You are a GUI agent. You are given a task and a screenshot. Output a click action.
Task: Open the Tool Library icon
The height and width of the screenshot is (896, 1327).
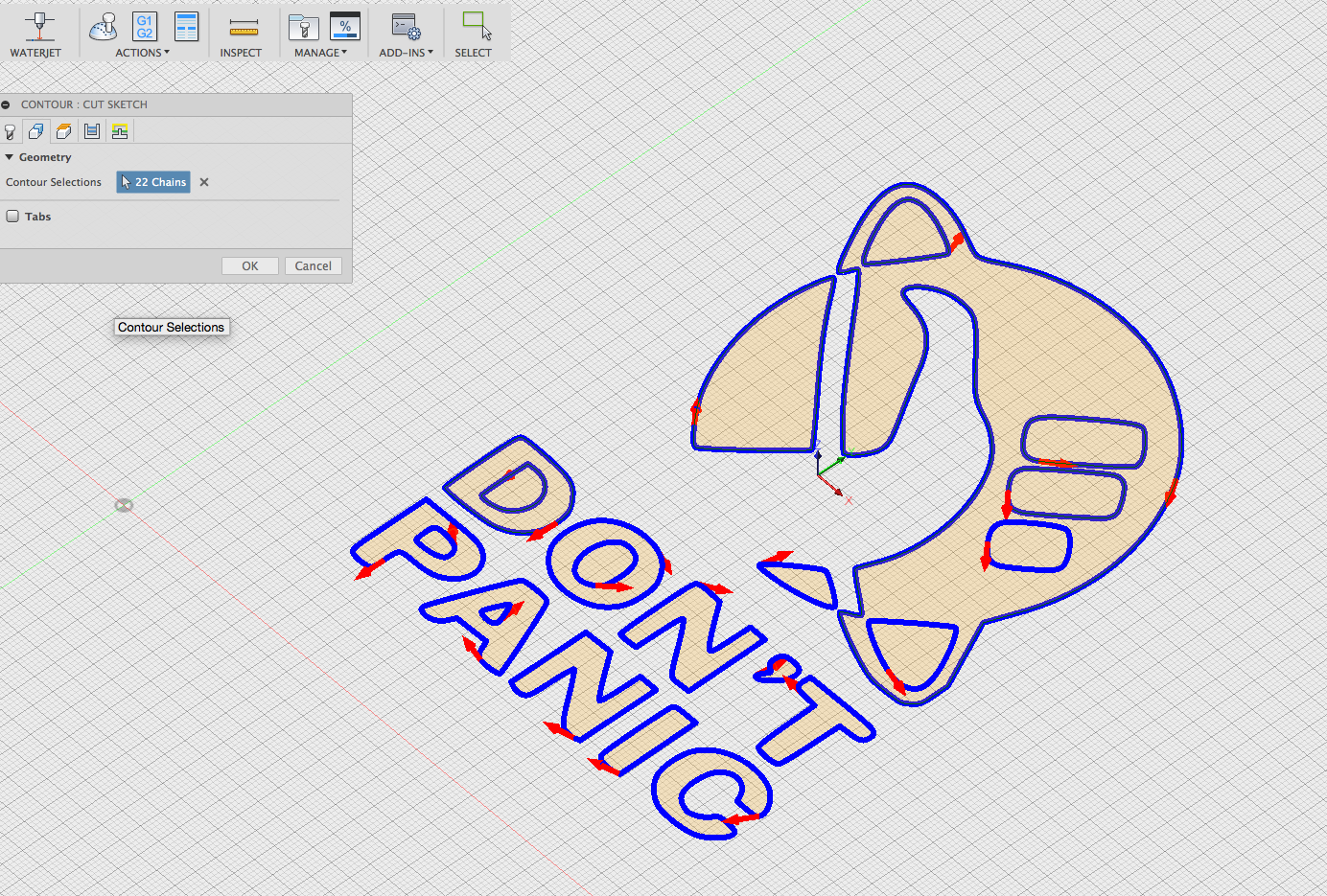304,27
